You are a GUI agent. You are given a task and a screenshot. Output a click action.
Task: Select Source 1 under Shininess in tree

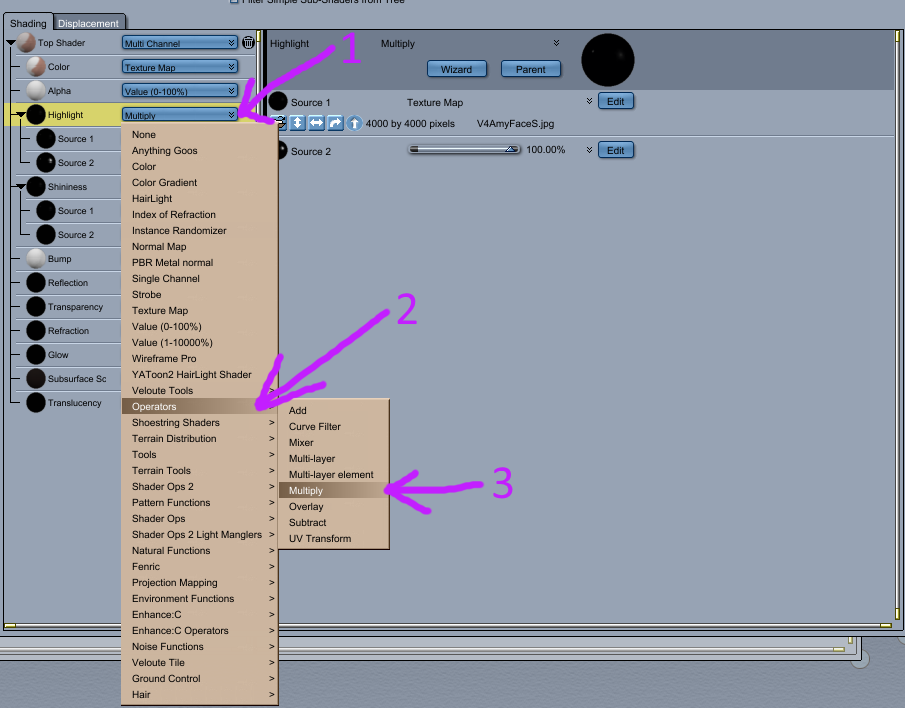(x=75, y=211)
